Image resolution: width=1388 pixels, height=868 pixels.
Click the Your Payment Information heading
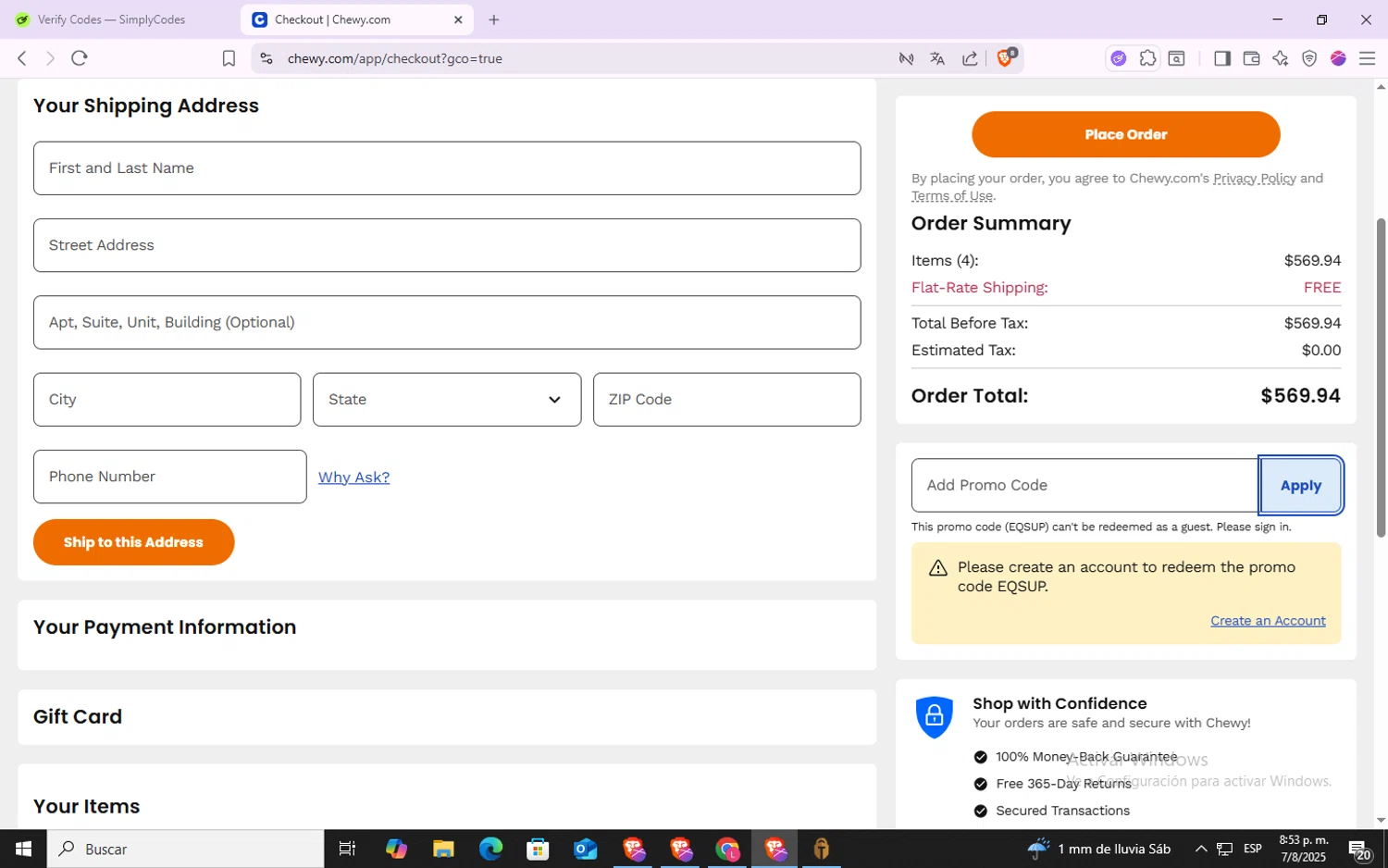click(x=165, y=627)
